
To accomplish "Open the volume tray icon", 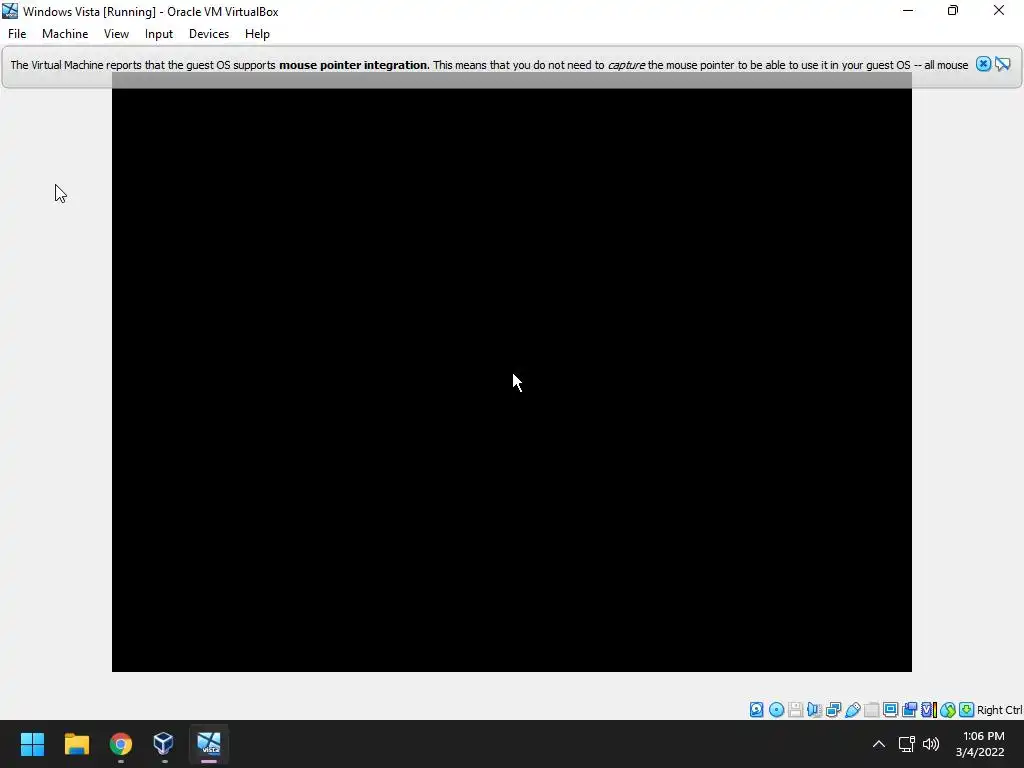I will [x=931, y=744].
